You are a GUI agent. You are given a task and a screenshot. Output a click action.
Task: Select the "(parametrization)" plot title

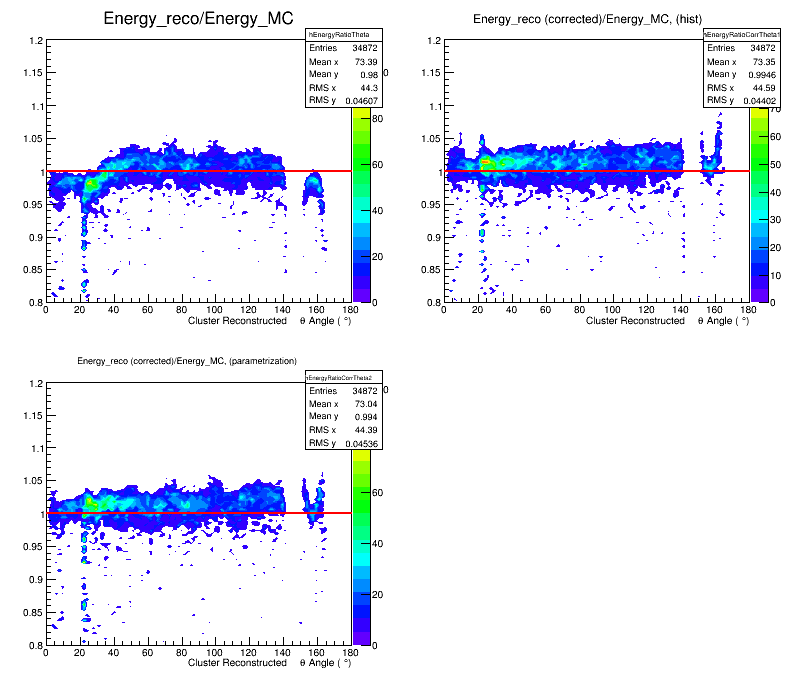click(x=188, y=360)
